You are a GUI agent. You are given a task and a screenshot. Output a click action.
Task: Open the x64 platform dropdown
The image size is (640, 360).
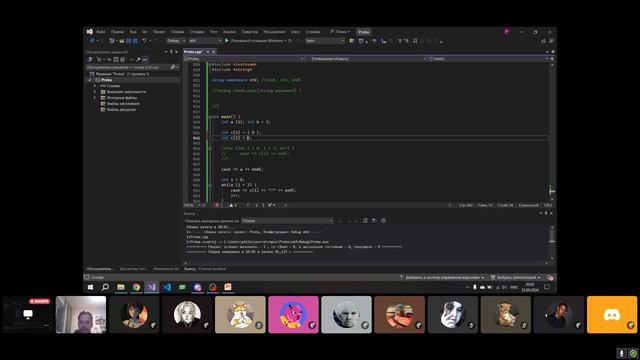click(x=205, y=41)
